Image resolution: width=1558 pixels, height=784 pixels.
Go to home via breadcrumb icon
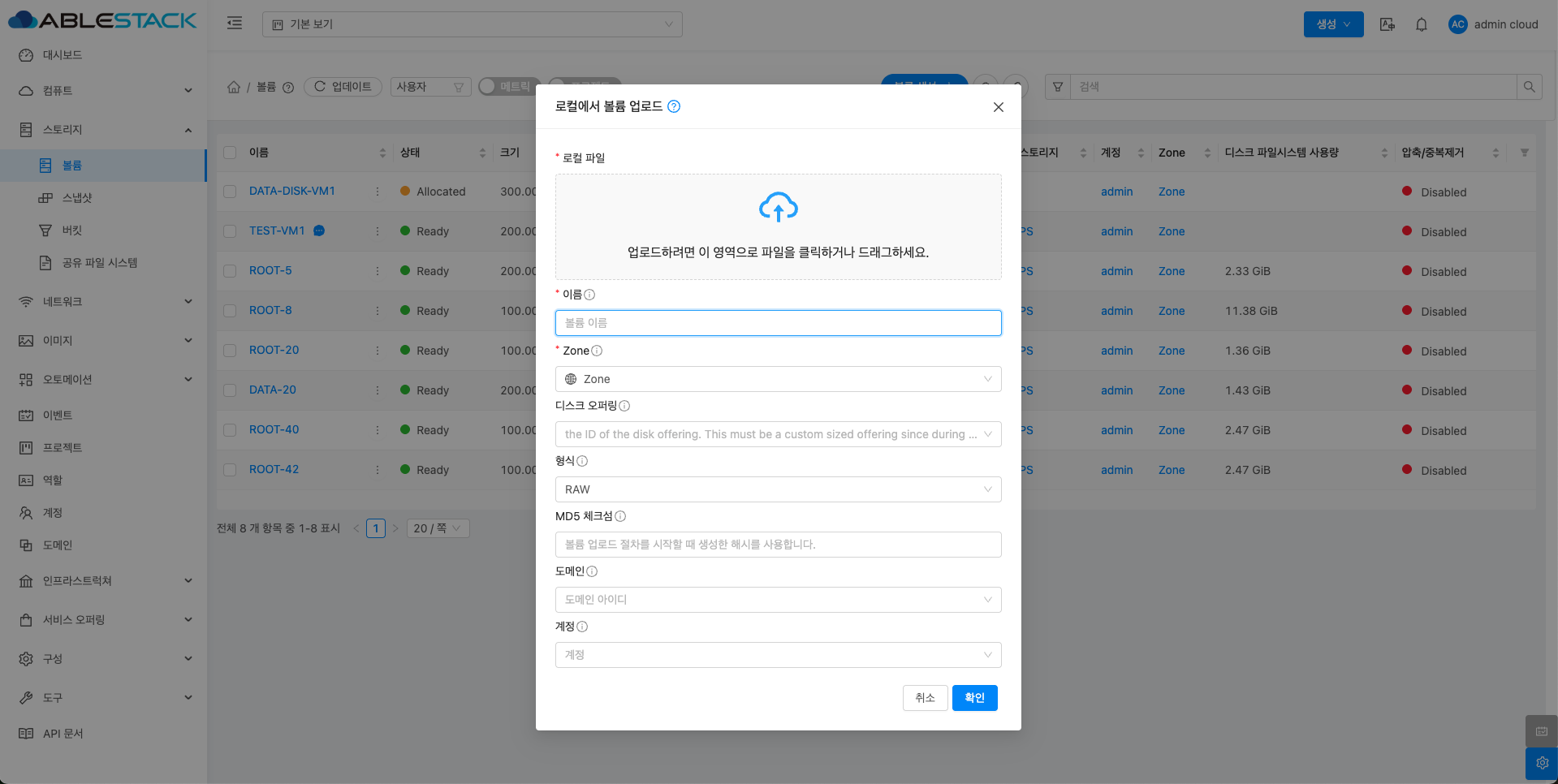(234, 87)
